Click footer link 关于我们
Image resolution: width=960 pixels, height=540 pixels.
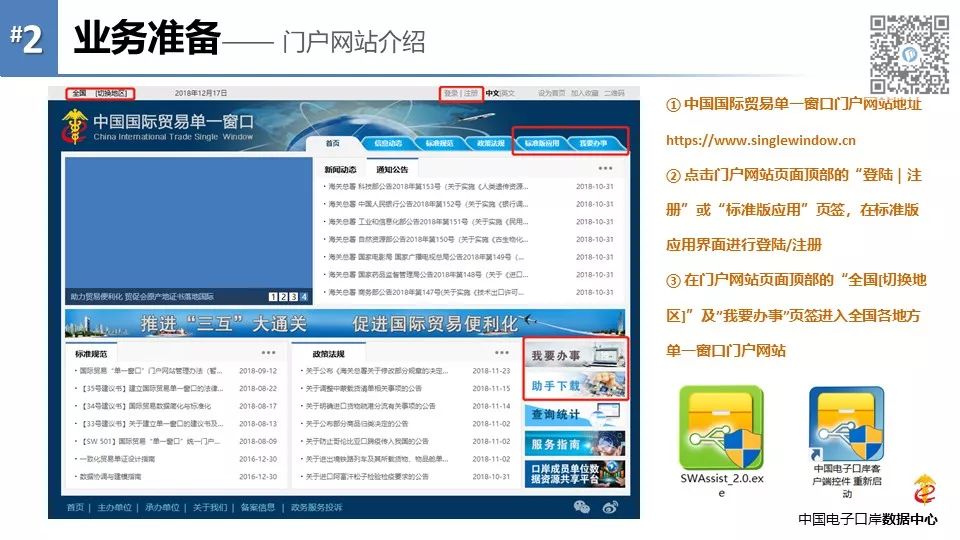click(210, 507)
